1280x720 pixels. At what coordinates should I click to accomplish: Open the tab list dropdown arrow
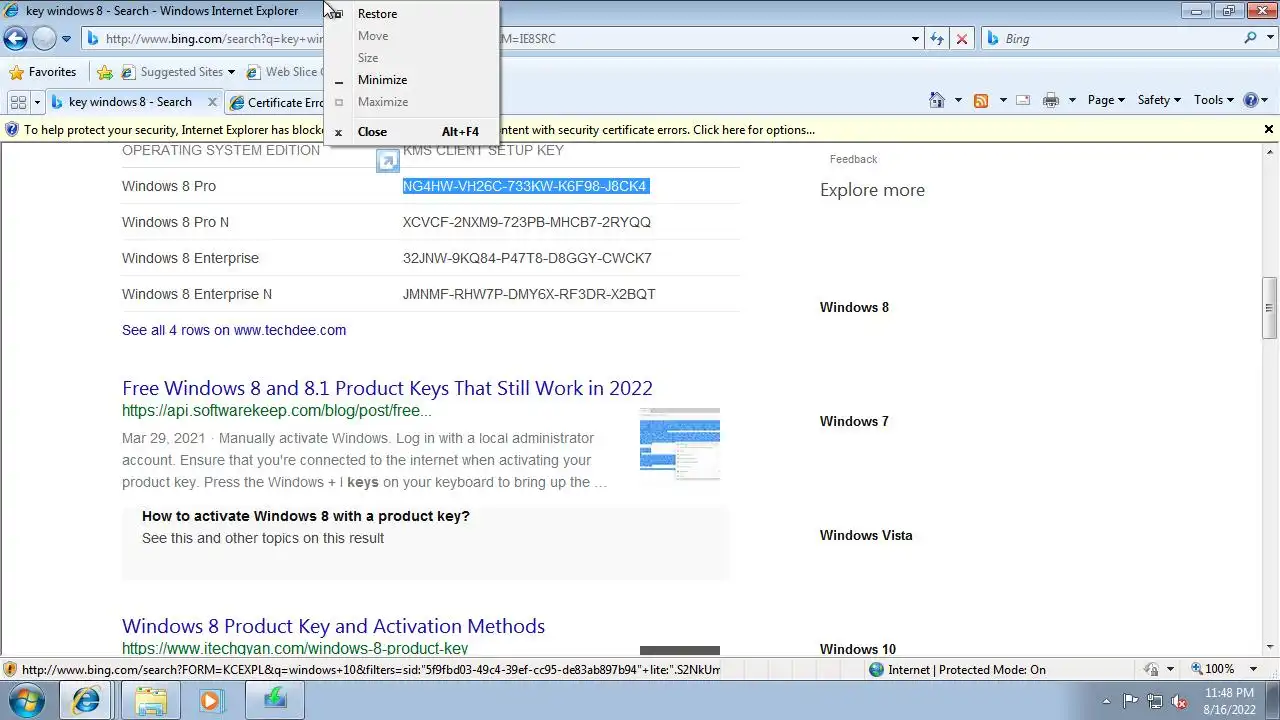tap(37, 102)
